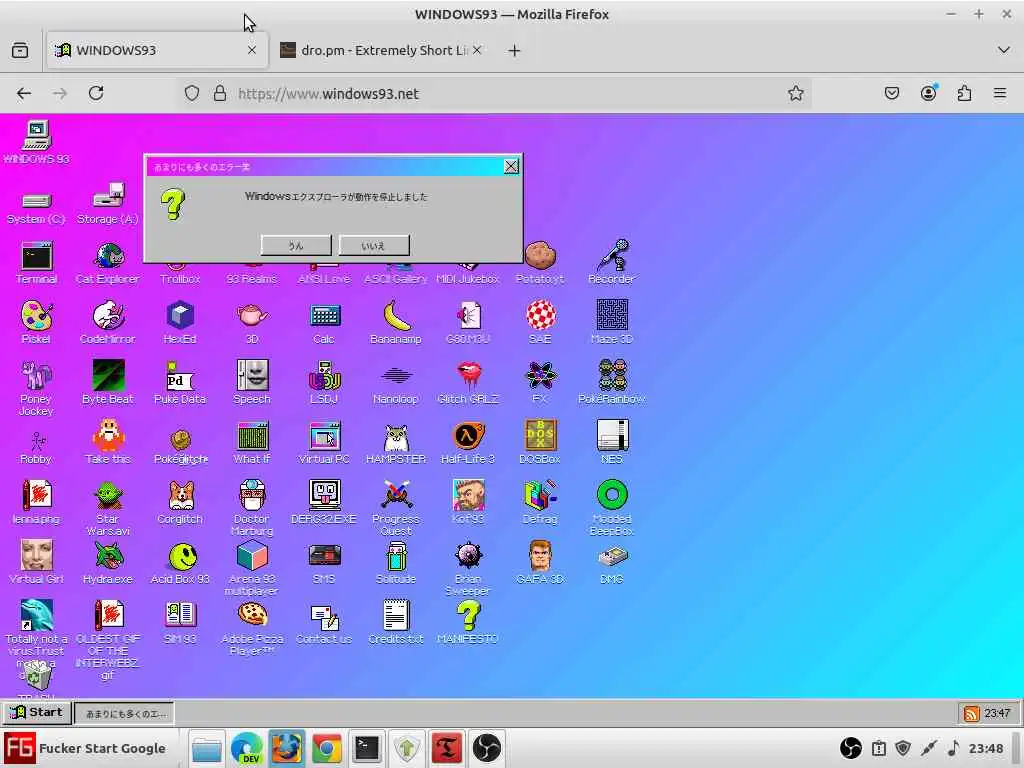This screenshot has height=768, width=1024.
Task: Bookmark this page with the star
Action: coord(795,93)
